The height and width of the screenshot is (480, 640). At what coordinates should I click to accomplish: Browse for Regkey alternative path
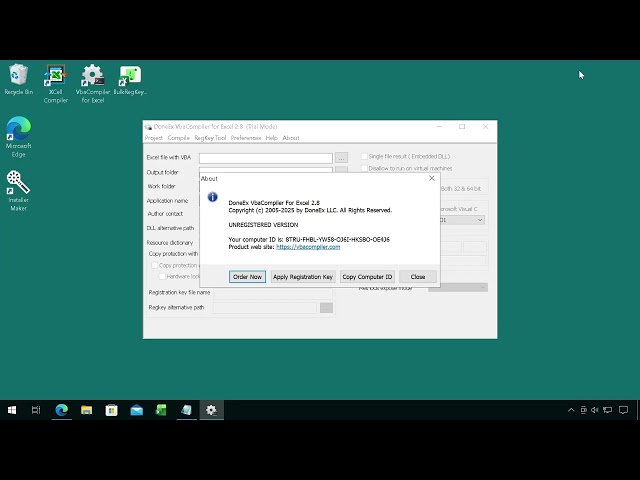[326, 308]
